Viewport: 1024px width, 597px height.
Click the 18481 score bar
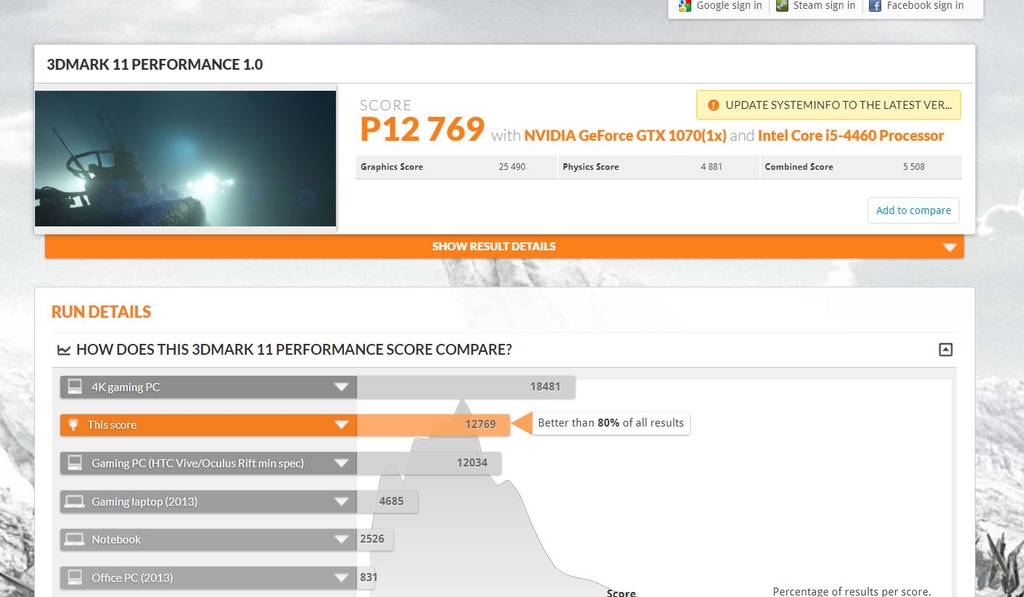pyautogui.click(x=466, y=387)
